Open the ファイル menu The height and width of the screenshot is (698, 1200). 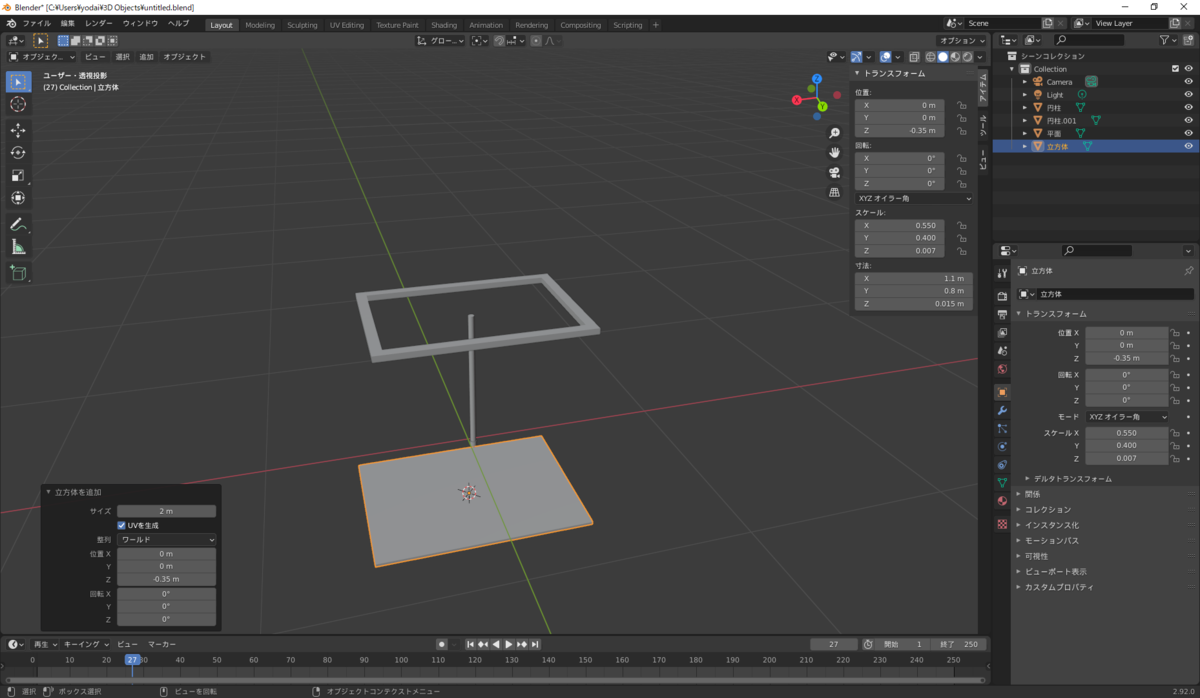coord(36,23)
